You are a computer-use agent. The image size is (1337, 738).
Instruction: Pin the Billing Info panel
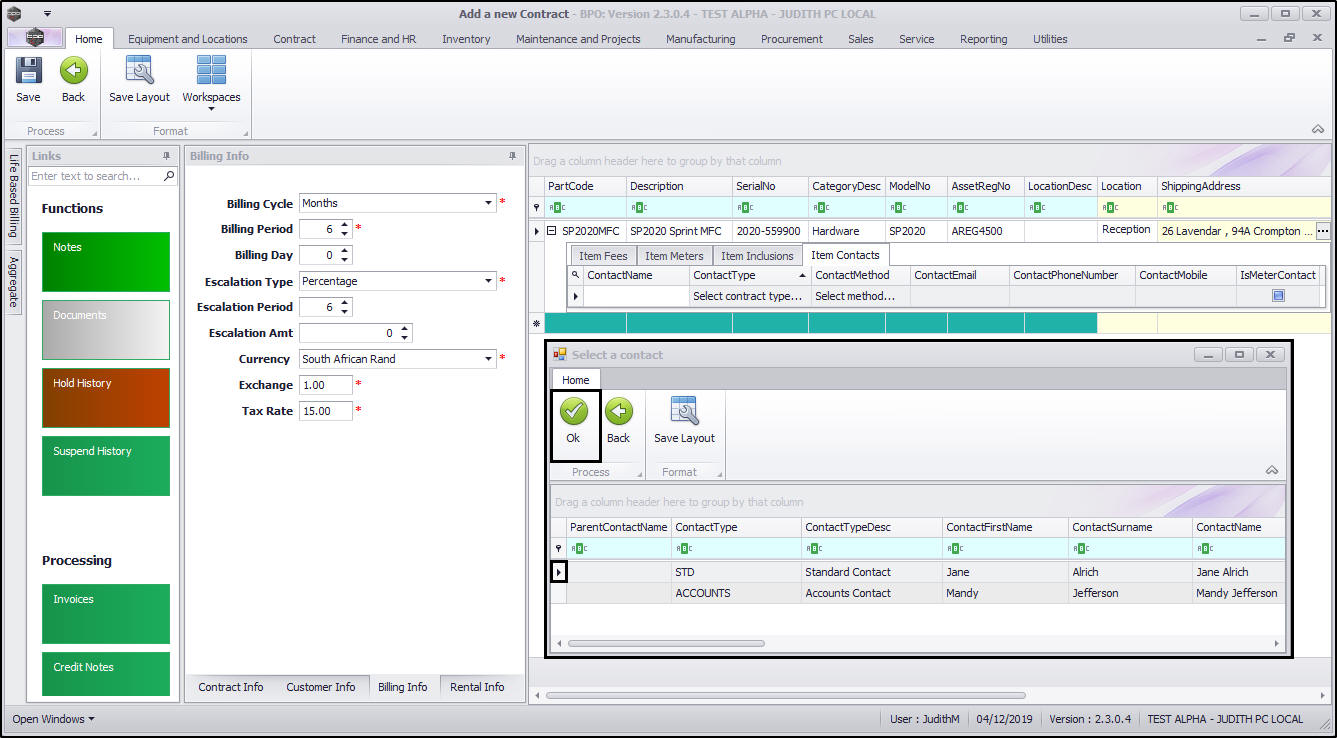[x=513, y=156]
